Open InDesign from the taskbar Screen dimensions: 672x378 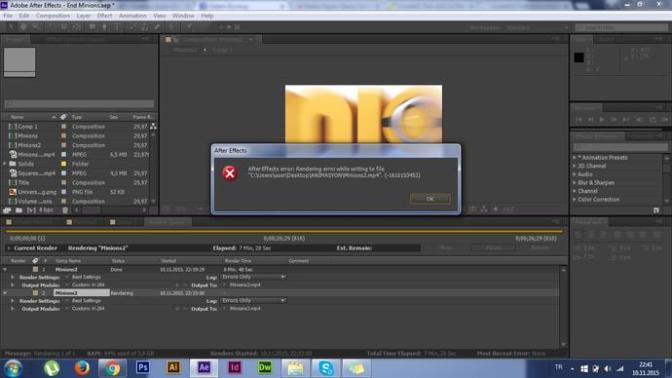tap(234, 368)
